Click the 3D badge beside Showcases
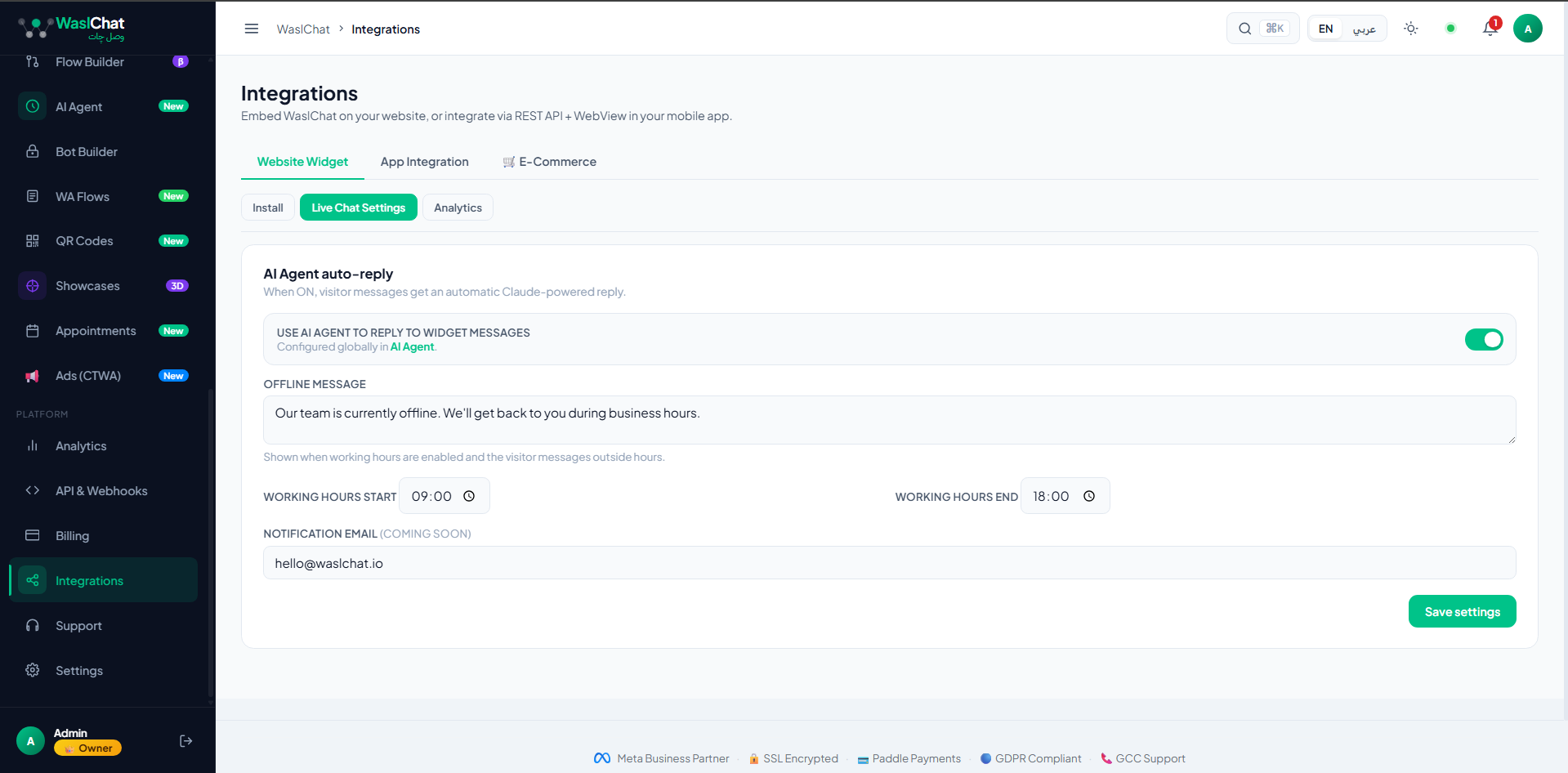The height and width of the screenshot is (773, 1568). click(x=177, y=286)
